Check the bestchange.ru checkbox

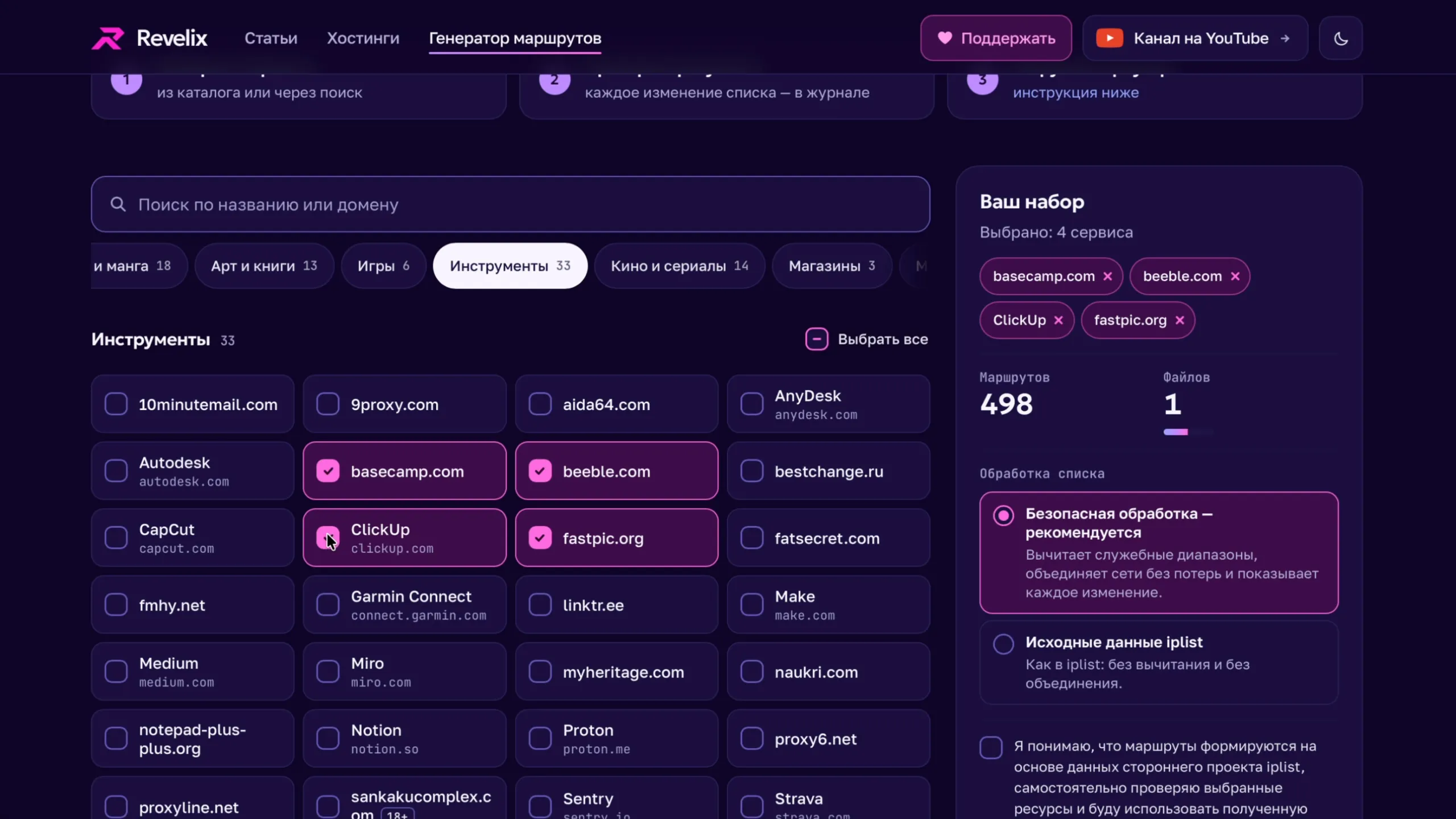pos(752,471)
